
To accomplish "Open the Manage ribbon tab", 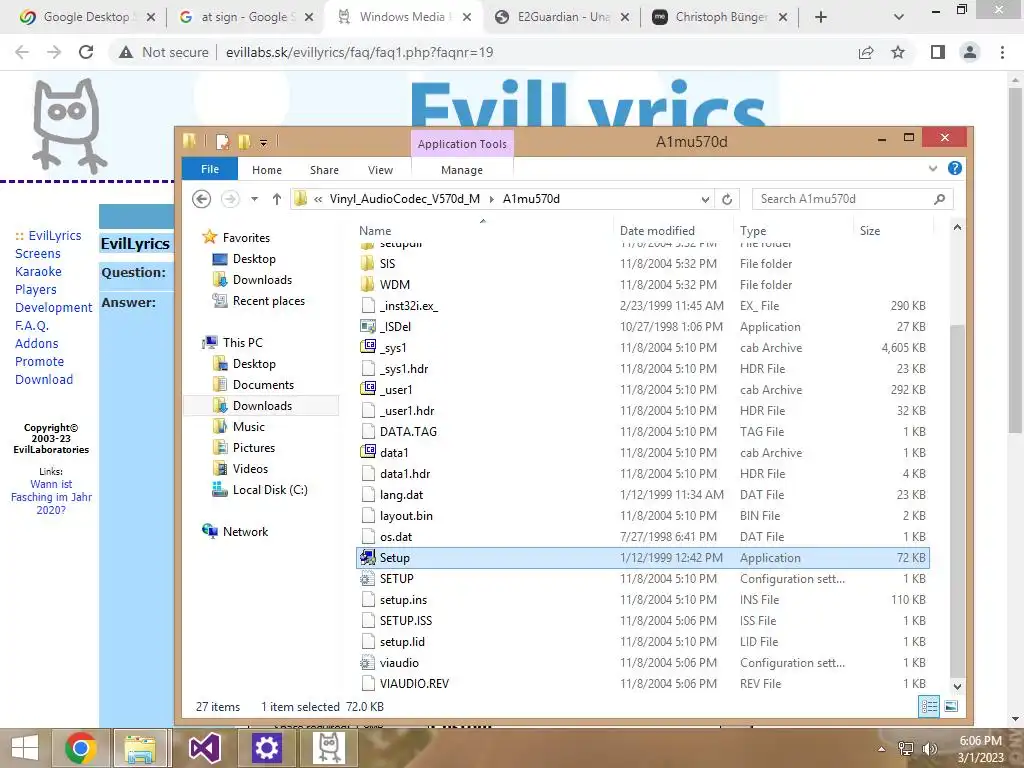I will coord(462,170).
